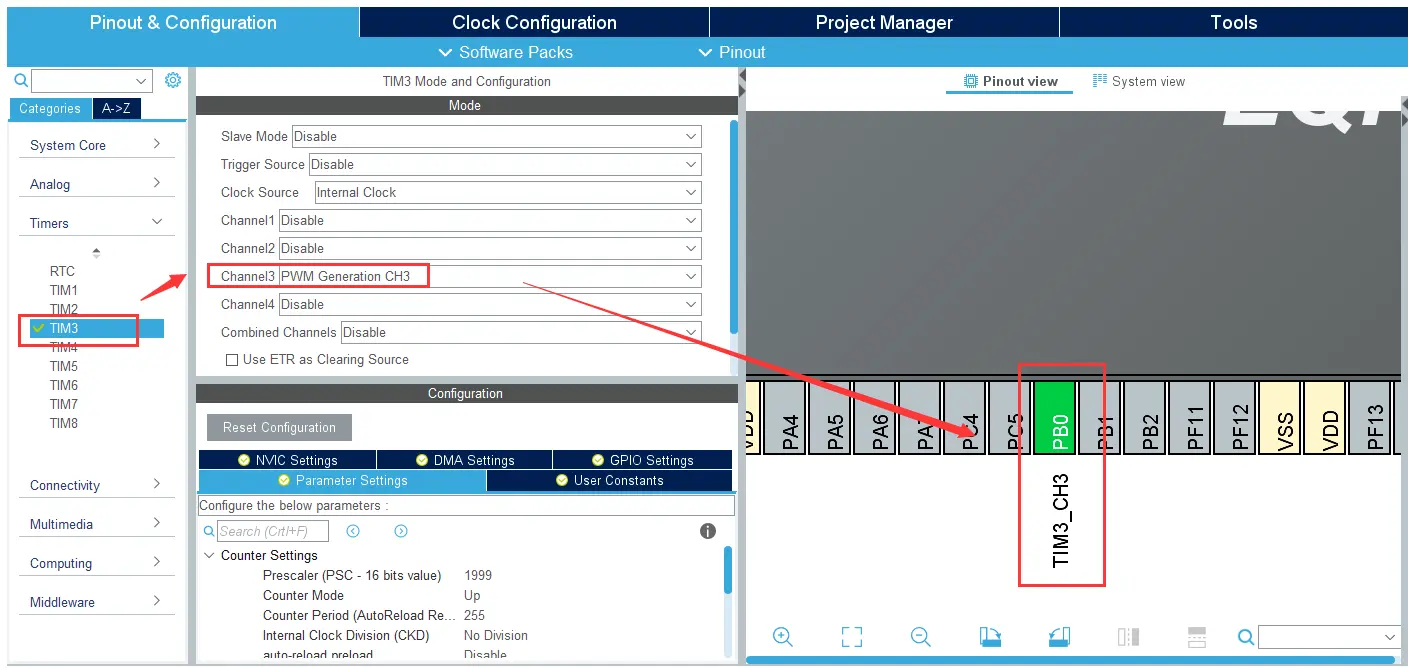Open the Parameter Settings tab
The width and height of the screenshot is (1408, 668).
(342, 480)
